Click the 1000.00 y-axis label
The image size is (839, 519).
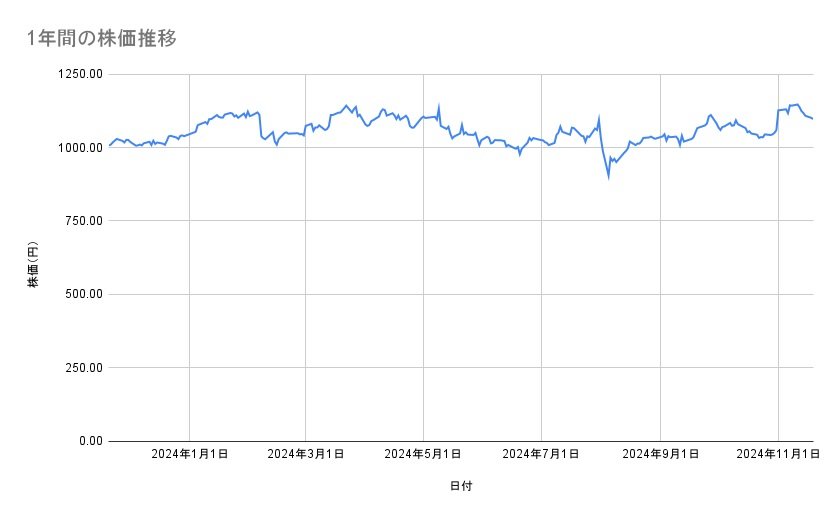(x=78, y=147)
